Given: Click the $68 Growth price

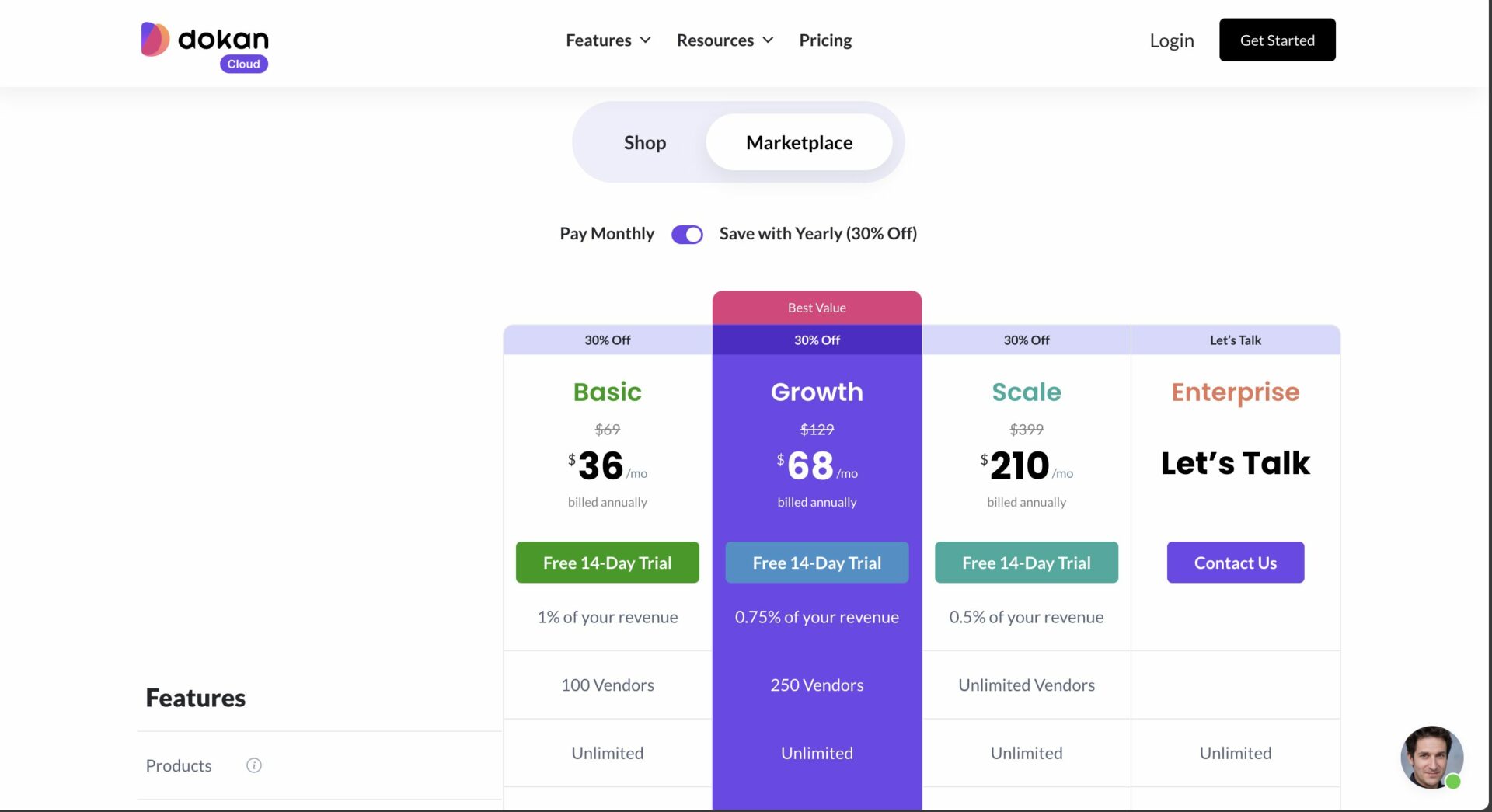Looking at the screenshot, I should point(817,465).
